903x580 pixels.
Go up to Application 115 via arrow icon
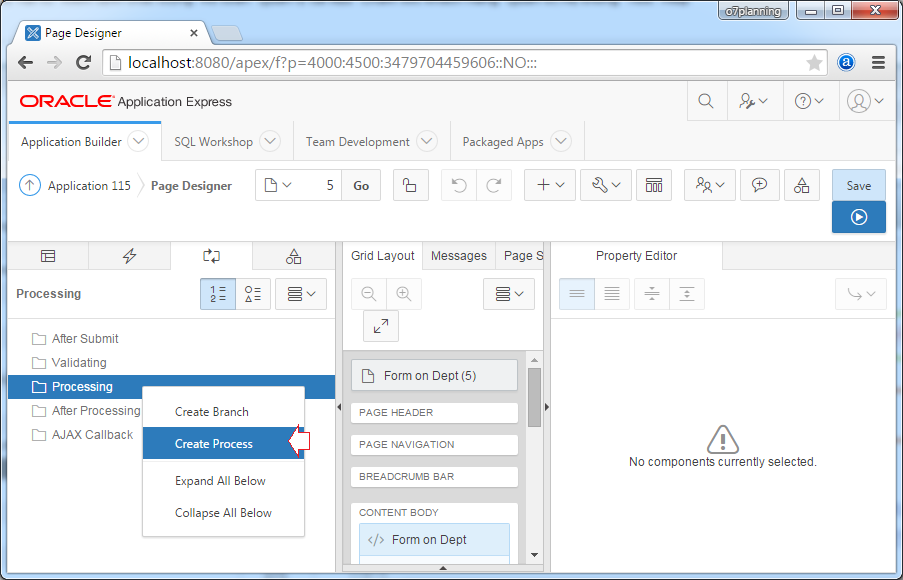click(x=30, y=185)
